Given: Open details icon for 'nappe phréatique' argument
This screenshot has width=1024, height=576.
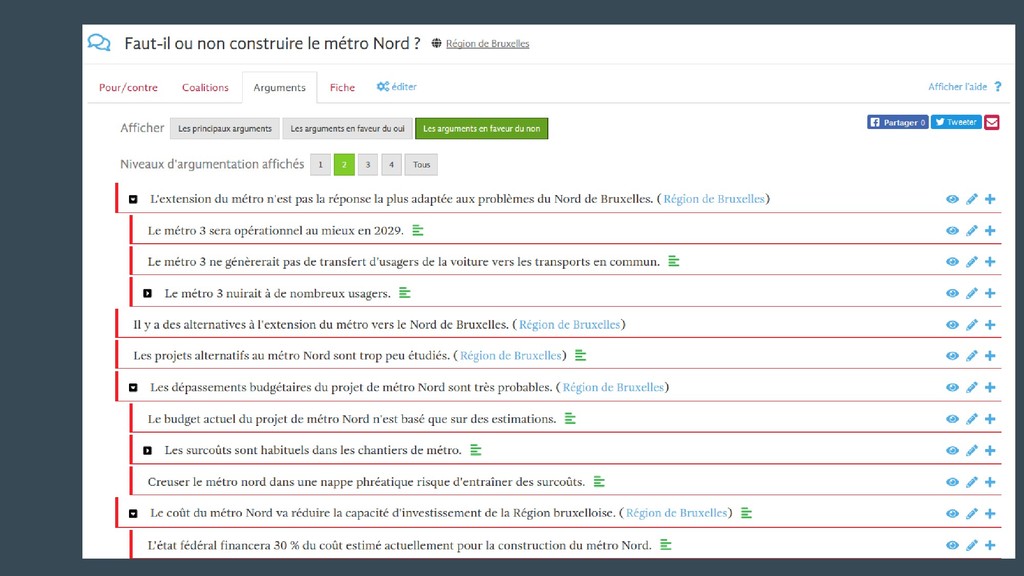Looking at the screenshot, I should pos(599,482).
